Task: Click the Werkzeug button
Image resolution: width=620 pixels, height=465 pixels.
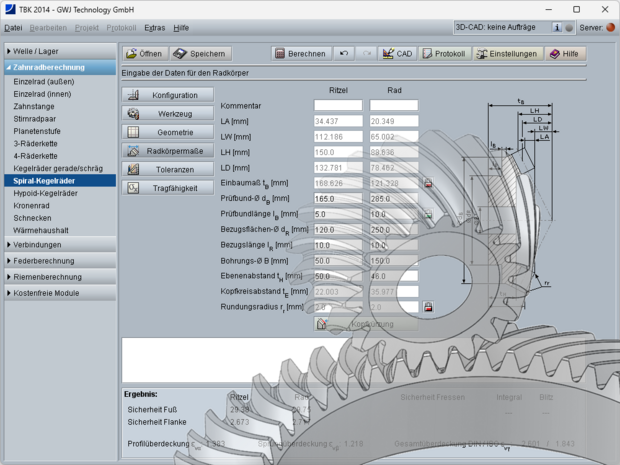Action: point(167,113)
